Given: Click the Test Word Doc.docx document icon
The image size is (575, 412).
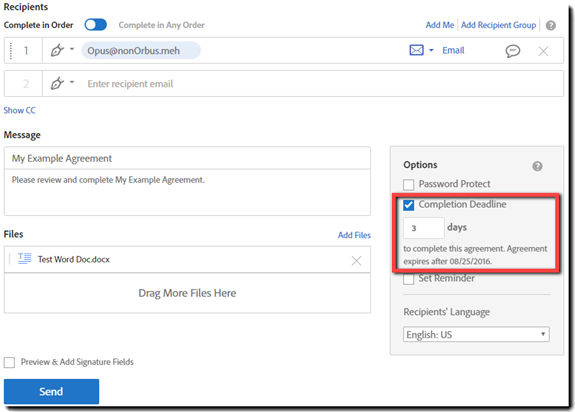Looking at the screenshot, I should tap(25, 259).
